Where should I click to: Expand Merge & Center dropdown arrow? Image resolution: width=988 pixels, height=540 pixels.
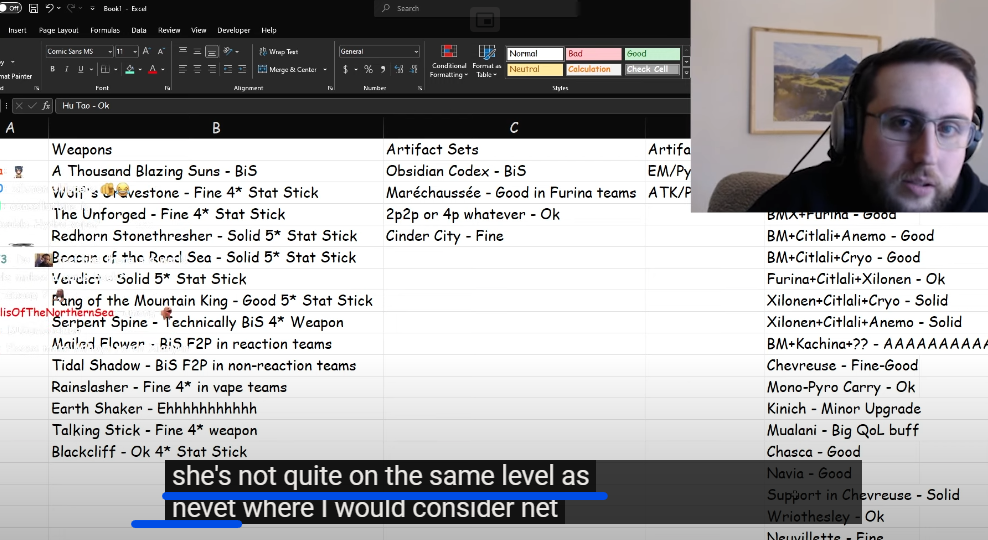pos(325,69)
